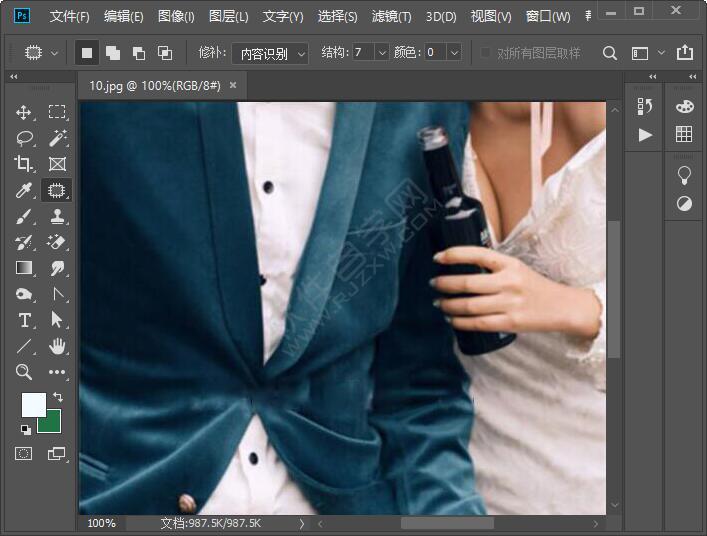Image resolution: width=707 pixels, height=536 pixels.
Task: Collapse the rightmost panel dock arrows
Action: coord(693,77)
